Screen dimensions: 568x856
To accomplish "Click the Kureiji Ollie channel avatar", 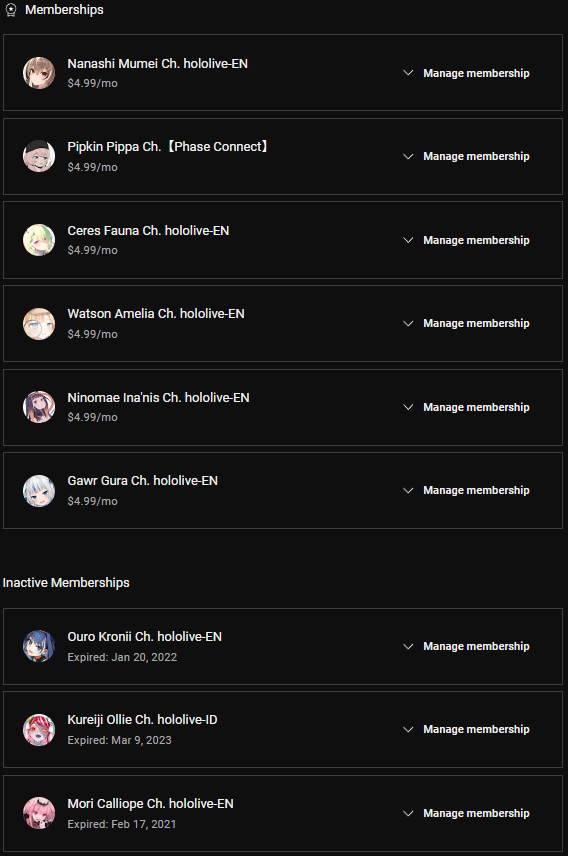I will (39, 729).
